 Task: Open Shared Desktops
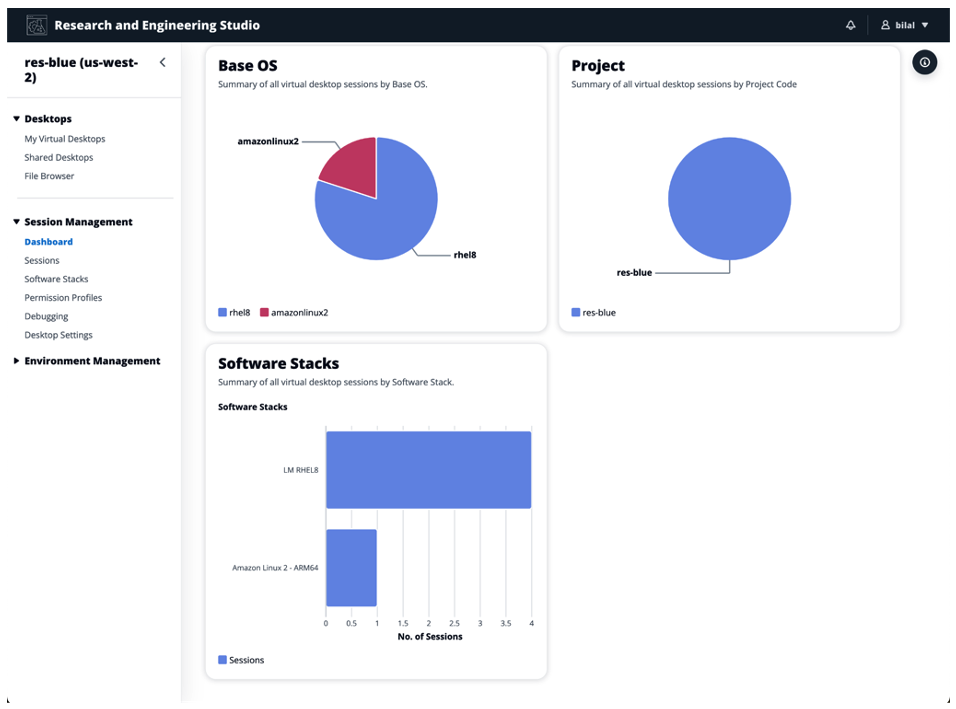(59, 157)
